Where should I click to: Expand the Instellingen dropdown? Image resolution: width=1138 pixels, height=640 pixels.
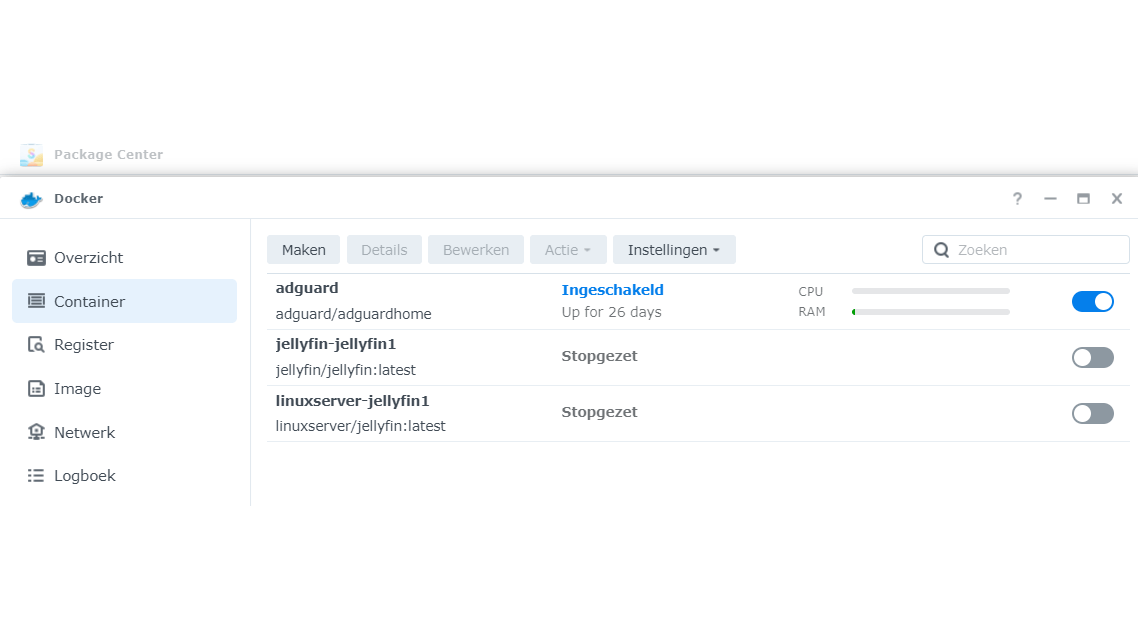(674, 250)
